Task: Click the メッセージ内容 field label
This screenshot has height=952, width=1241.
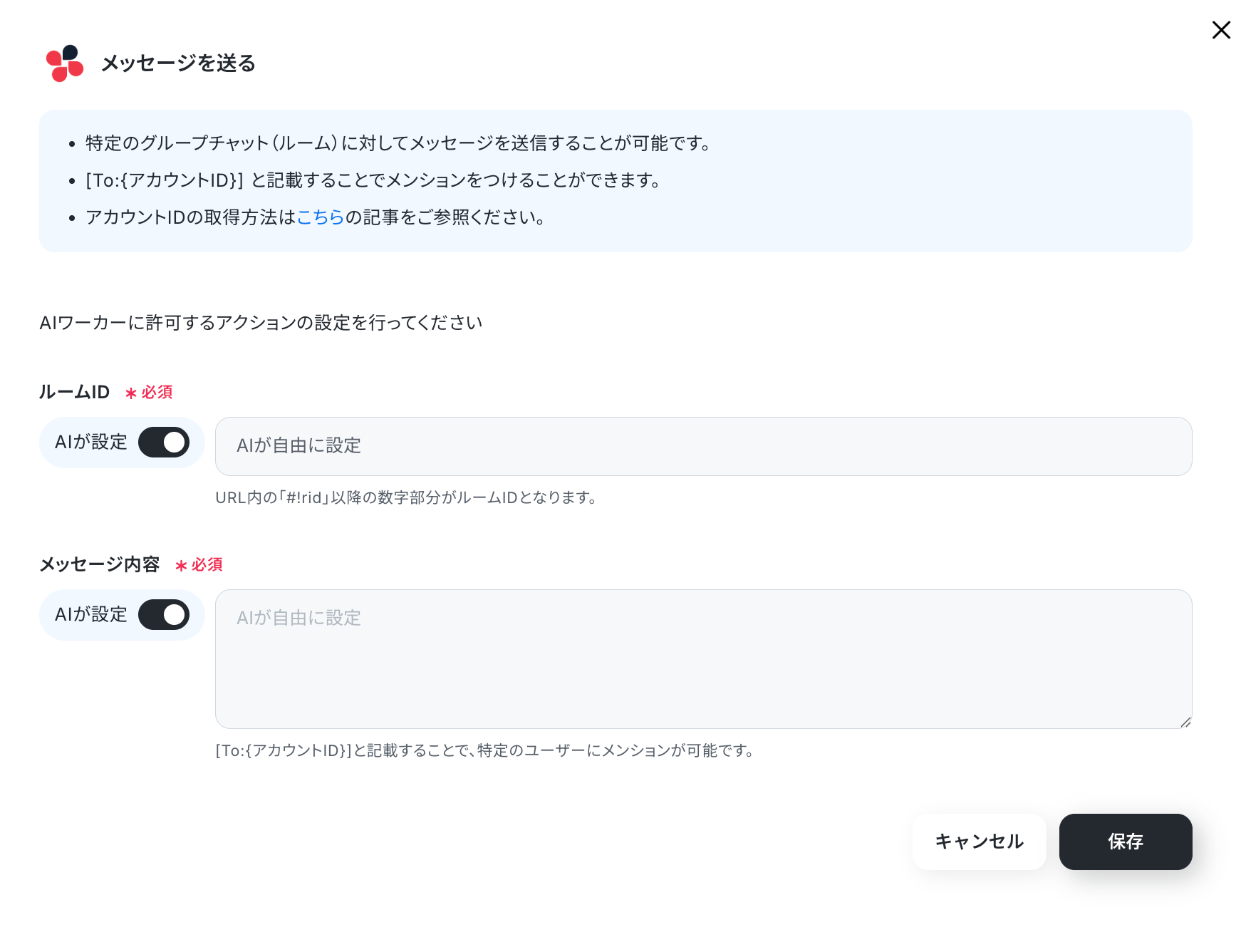Action: click(x=99, y=564)
